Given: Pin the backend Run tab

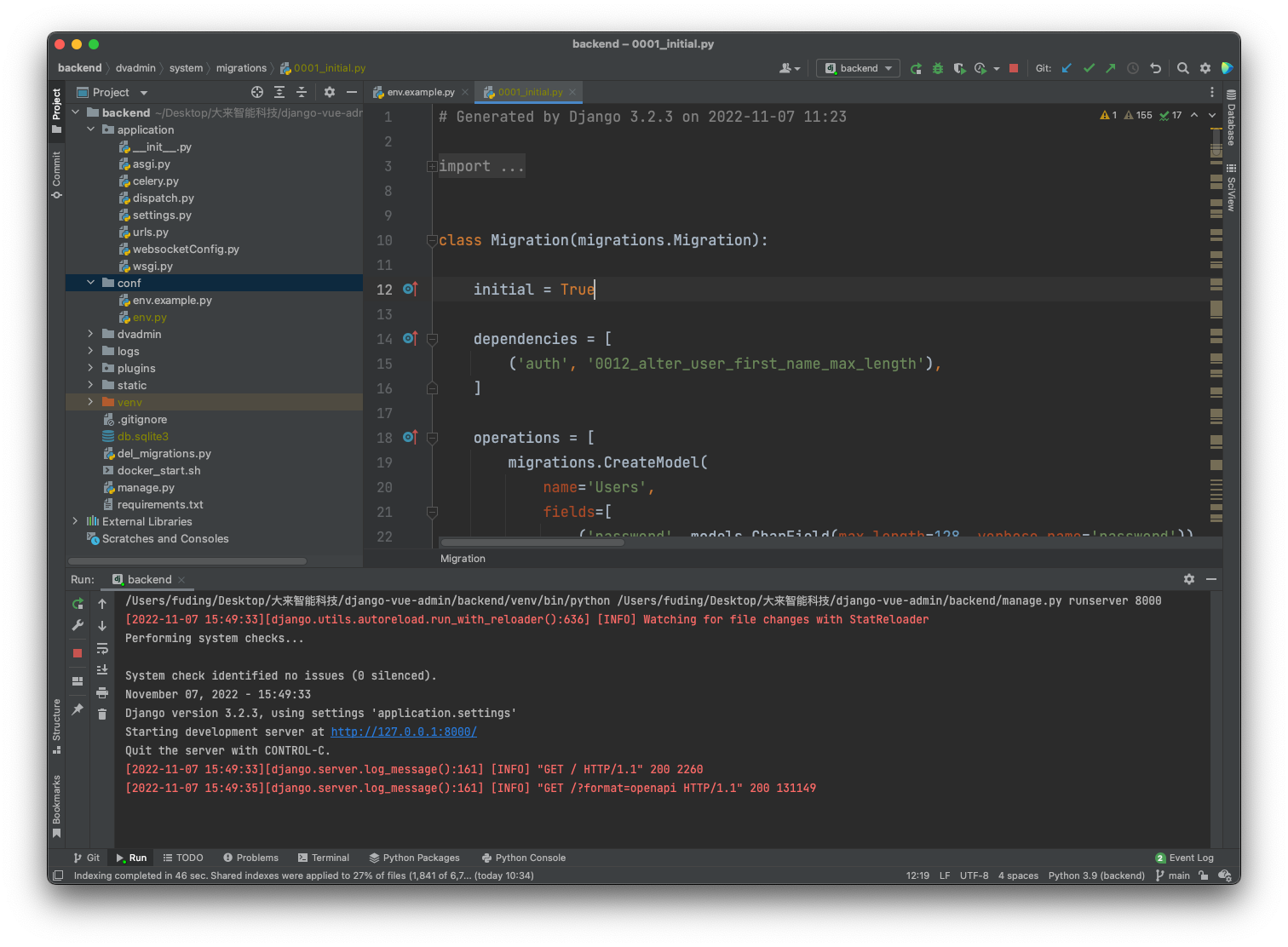Looking at the screenshot, I should [x=78, y=709].
